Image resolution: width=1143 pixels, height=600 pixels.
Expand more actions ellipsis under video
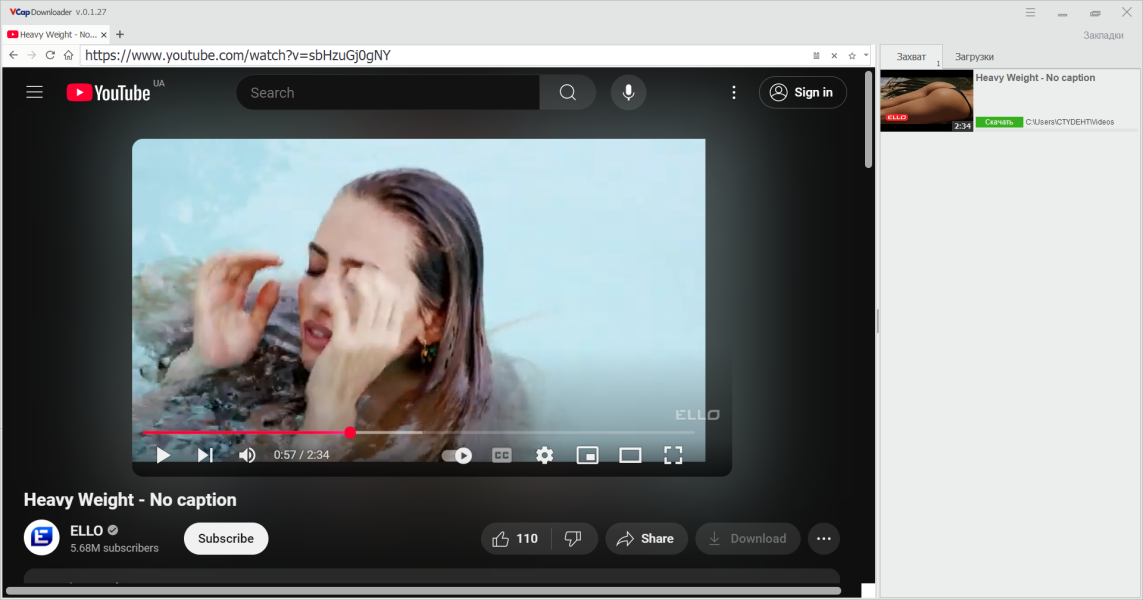(x=824, y=539)
